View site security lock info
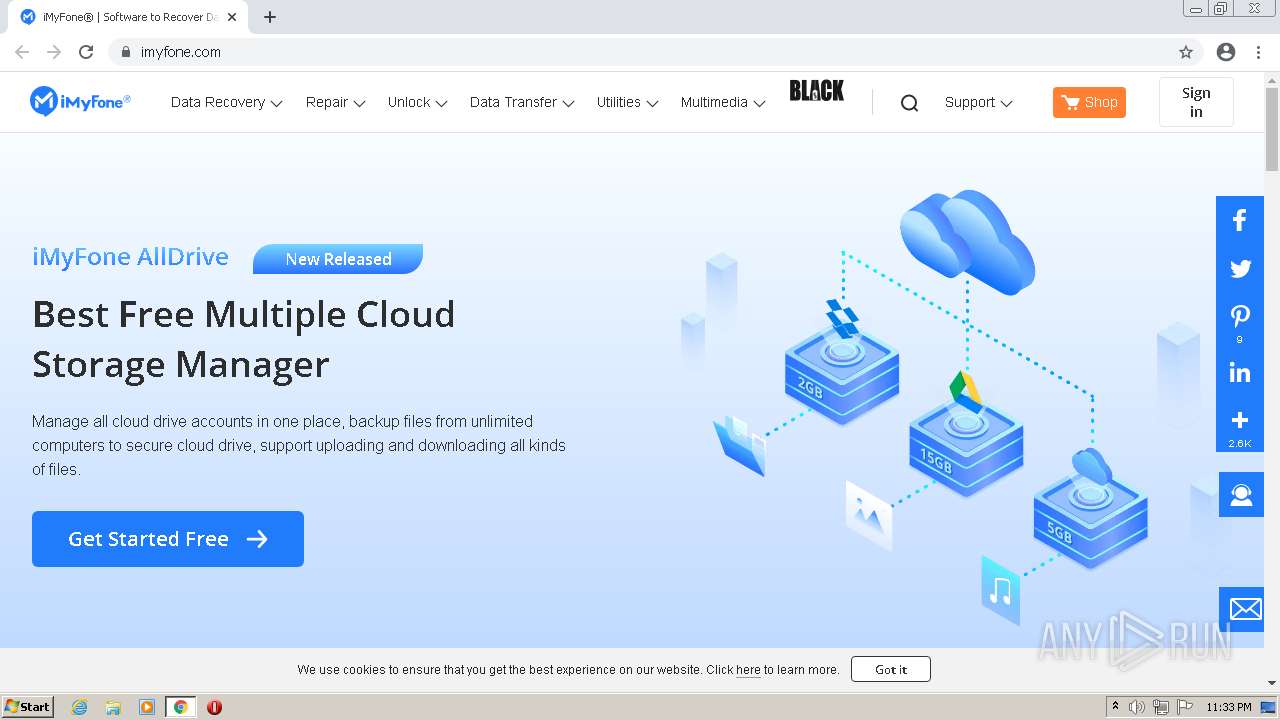Viewport: 1280px width, 720px height. pyautogui.click(x=125, y=52)
